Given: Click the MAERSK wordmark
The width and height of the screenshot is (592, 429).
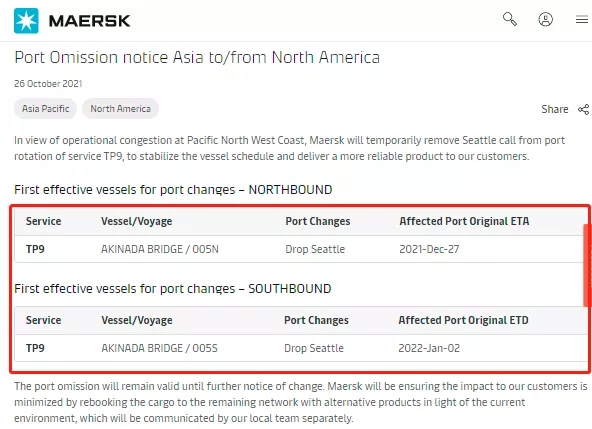Looking at the screenshot, I should click(x=89, y=21).
